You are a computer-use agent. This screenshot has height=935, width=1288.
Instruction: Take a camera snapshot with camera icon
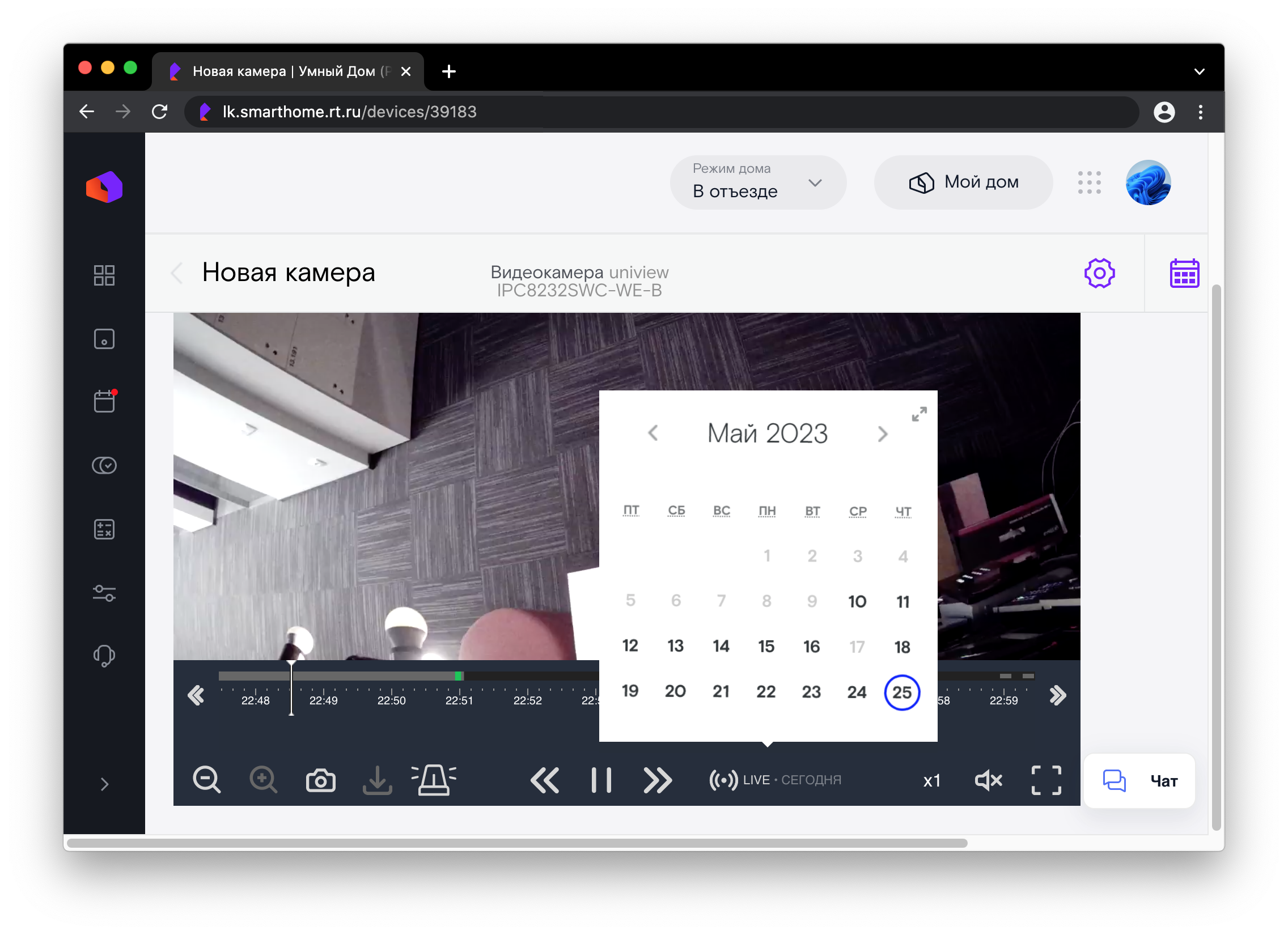[320, 780]
